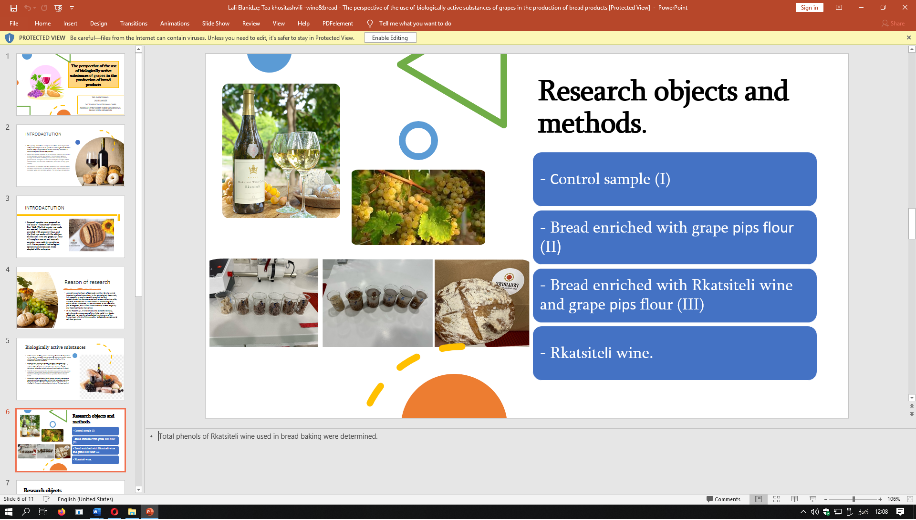The width and height of the screenshot is (916, 520).
Task: Click the zoom slider handle in the status bar
Action: click(x=853, y=498)
